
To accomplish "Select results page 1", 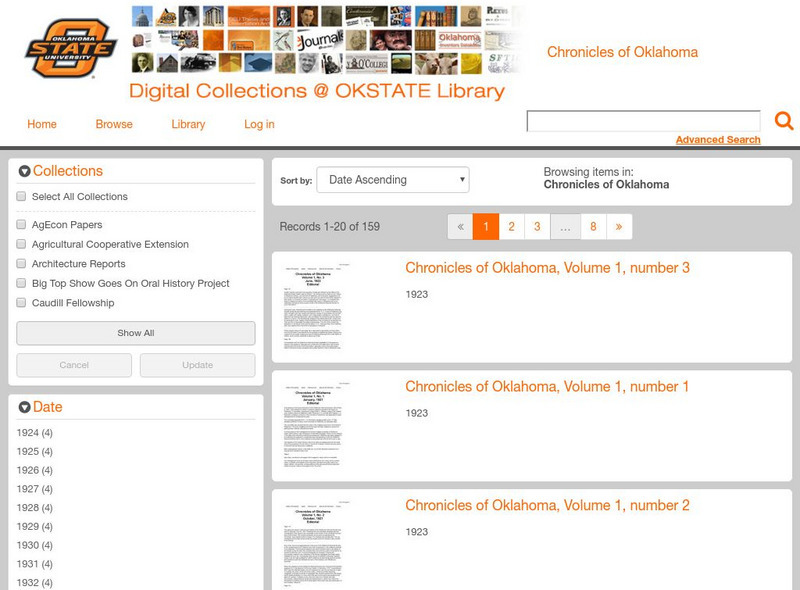I will tap(486, 227).
